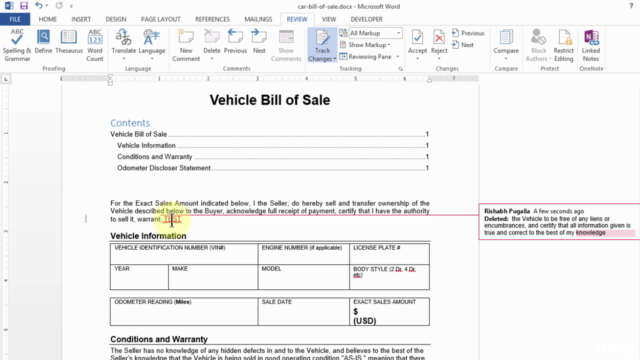Open the Undo history dropdown arrow
This screenshot has width=640, height=360.
tap(47, 6)
